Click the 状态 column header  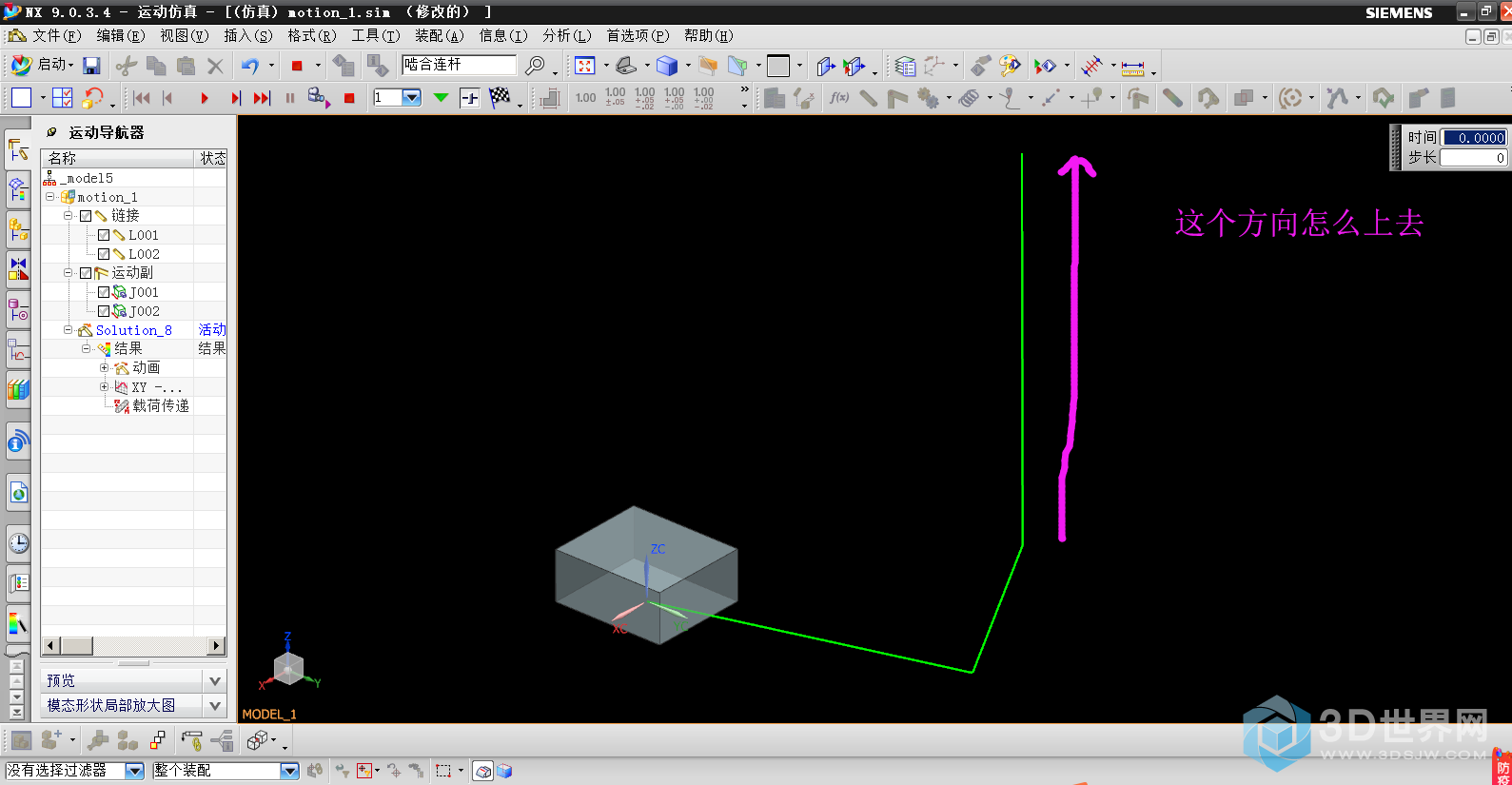click(211, 158)
